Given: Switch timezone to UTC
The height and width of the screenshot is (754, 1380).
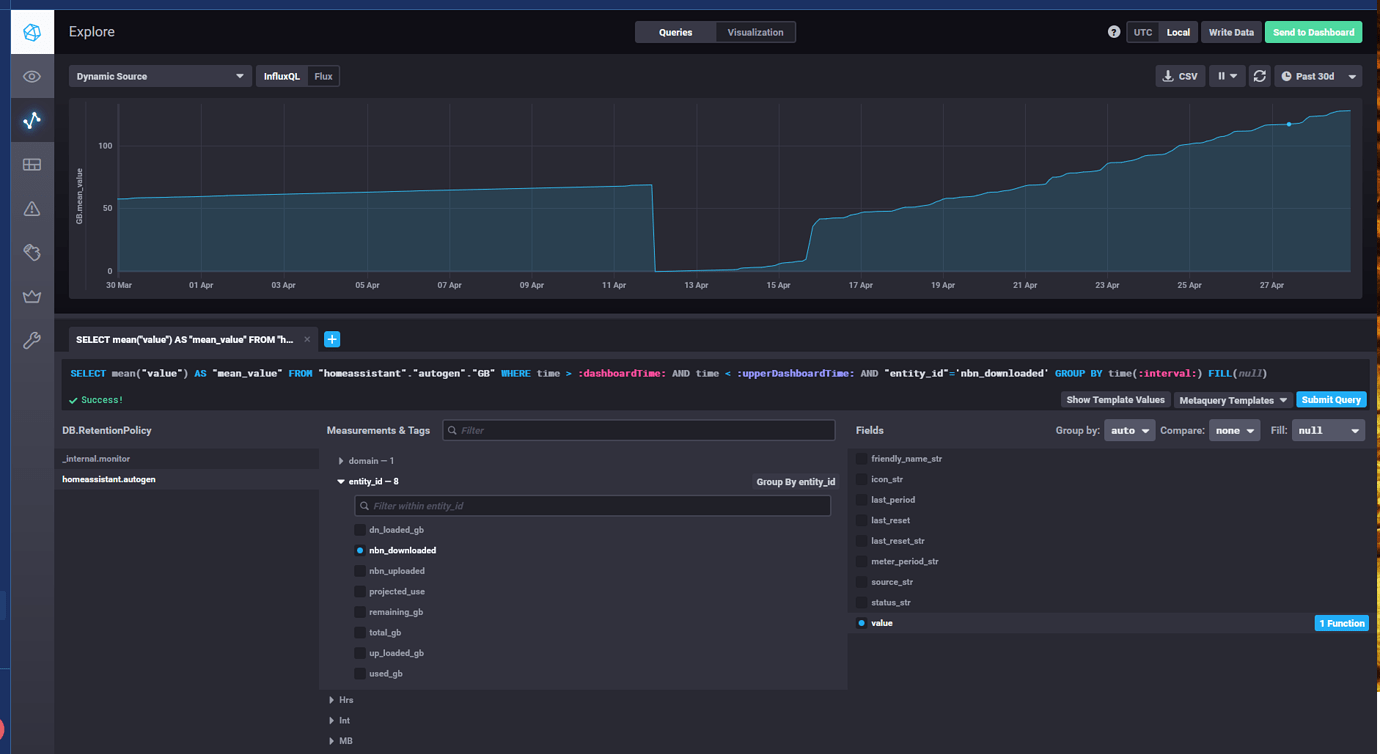Looking at the screenshot, I should tap(1142, 31).
